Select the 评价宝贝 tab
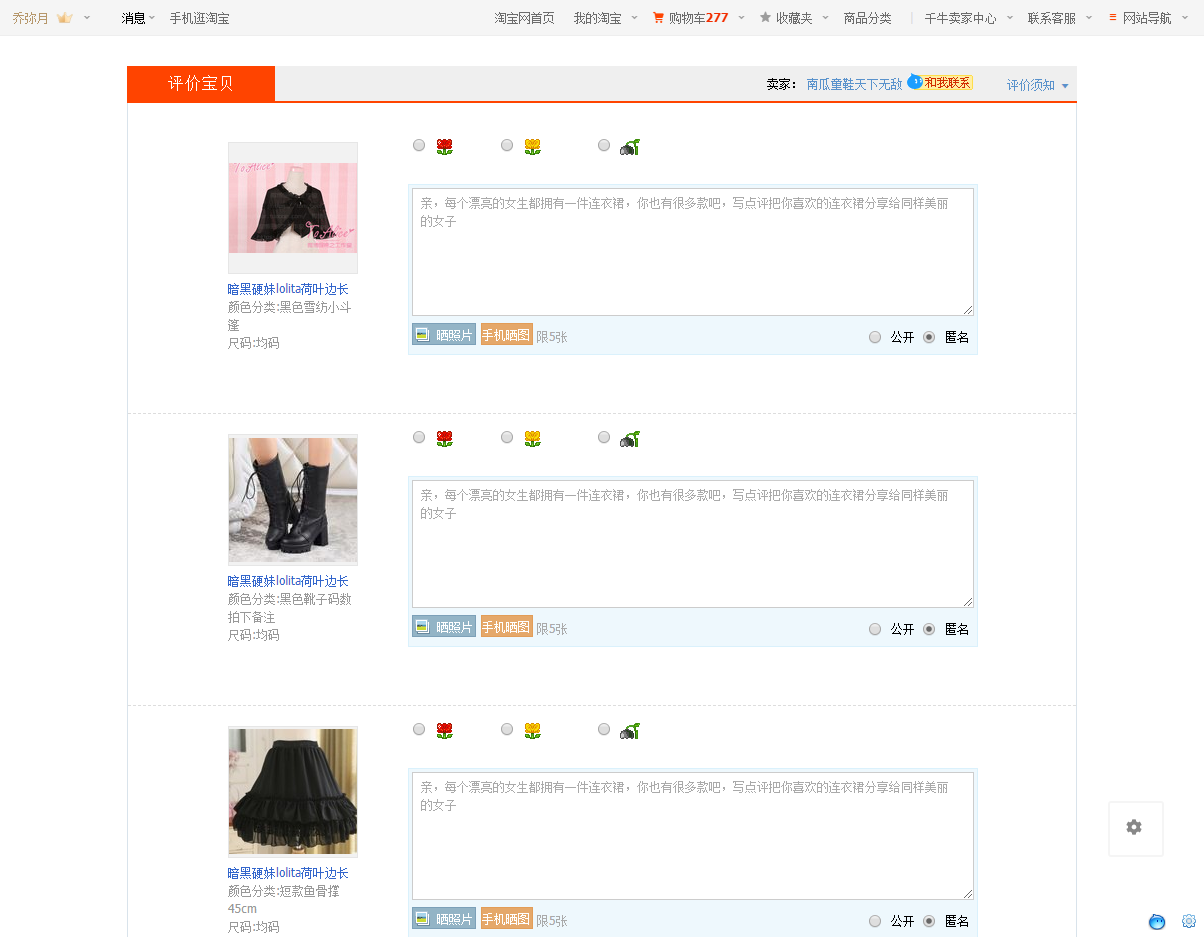 tap(201, 83)
